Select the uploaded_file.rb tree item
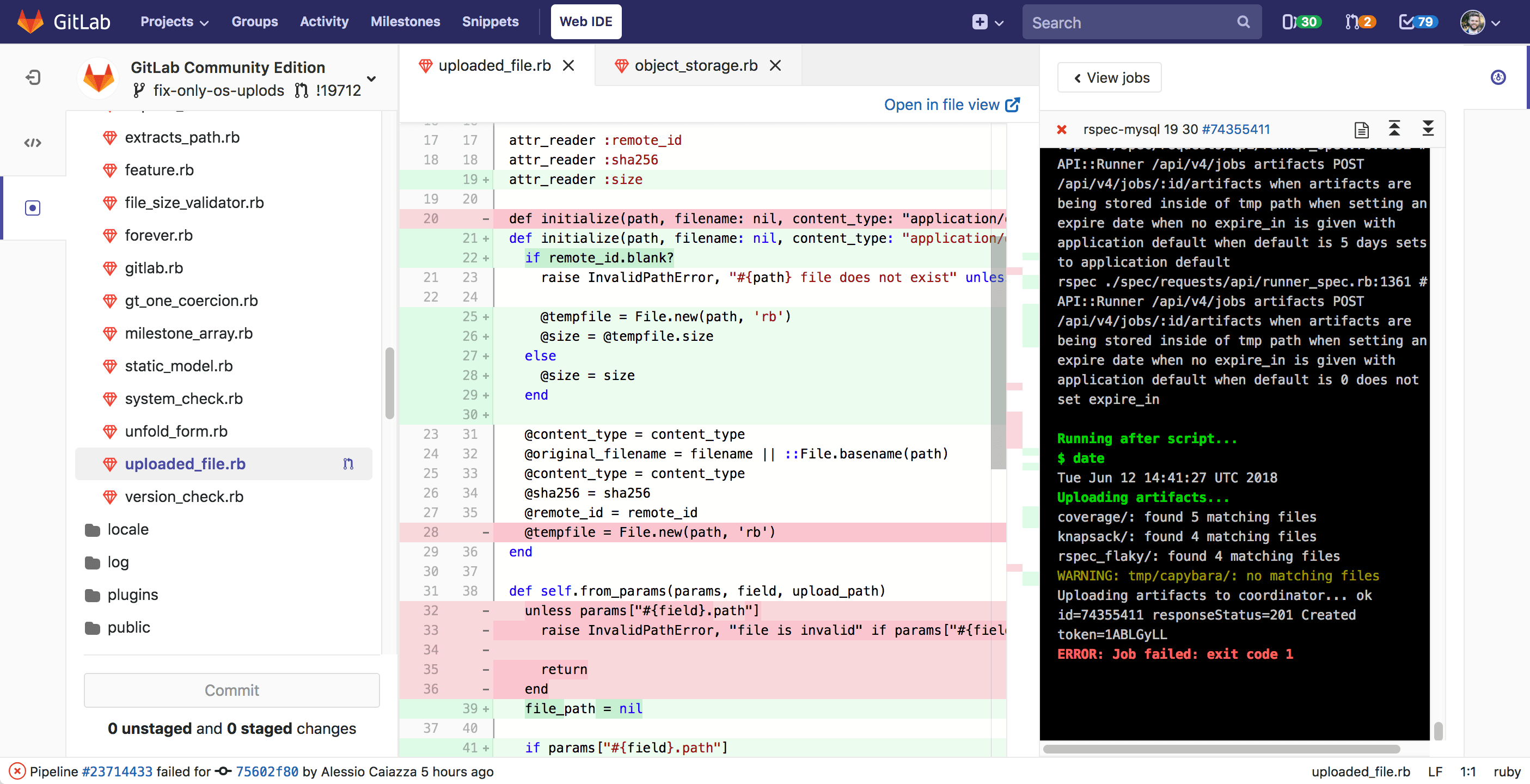 [186, 463]
